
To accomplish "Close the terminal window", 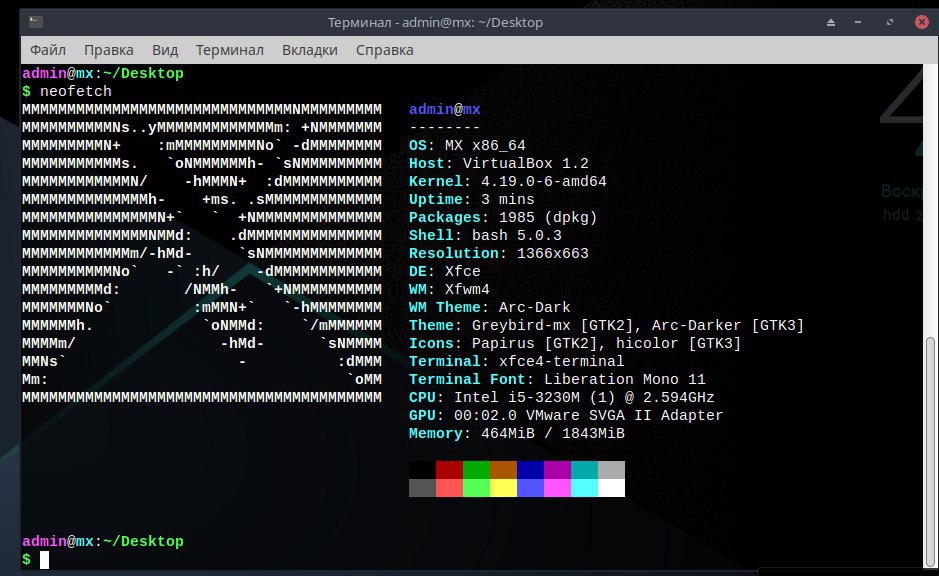I will click(x=922, y=22).
